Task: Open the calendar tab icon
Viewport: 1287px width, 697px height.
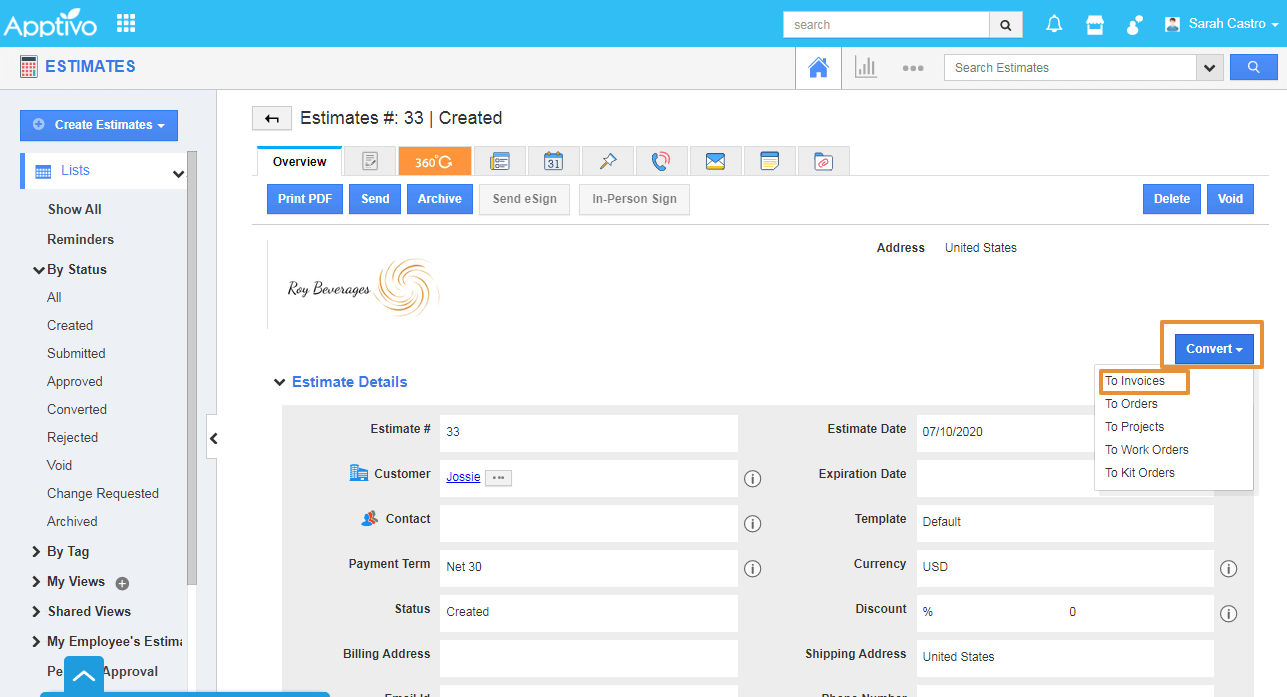Action: click(x=553, y=161)
